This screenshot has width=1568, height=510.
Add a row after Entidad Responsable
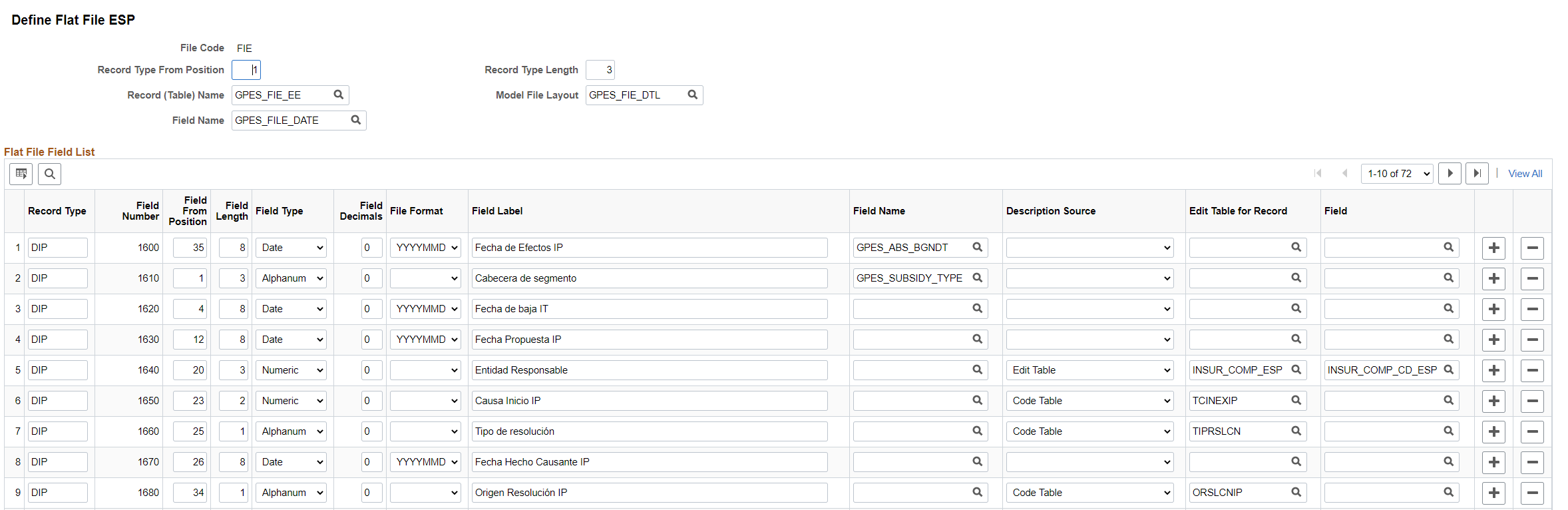pos(1493,370)
